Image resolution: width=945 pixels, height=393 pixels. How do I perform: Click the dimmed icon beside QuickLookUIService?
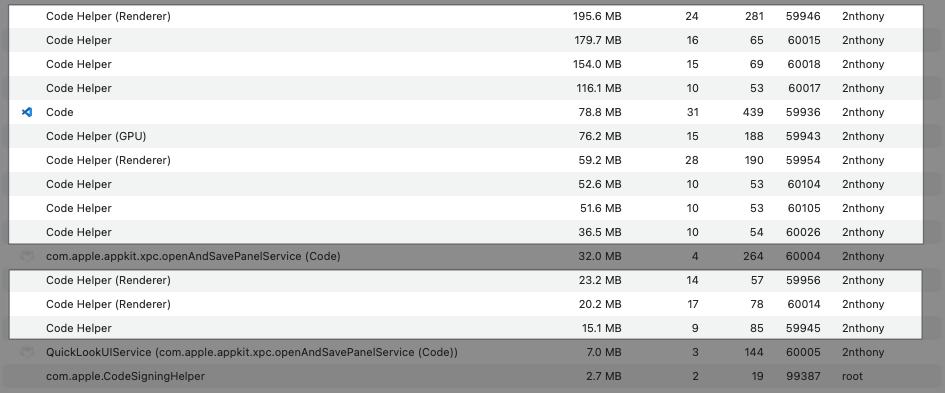(27, 352)
